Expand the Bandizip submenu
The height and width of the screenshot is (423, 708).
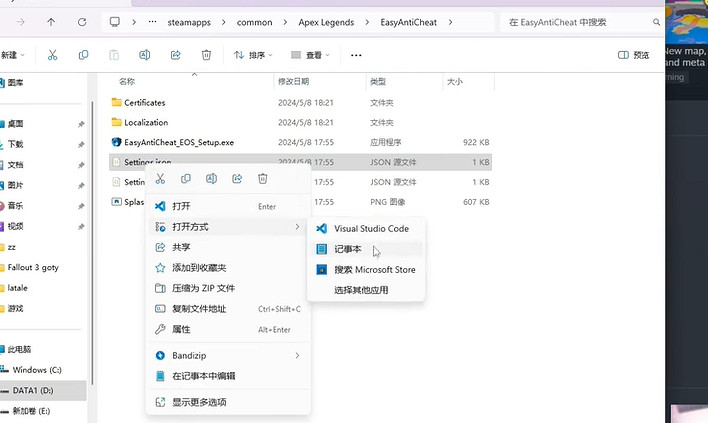coord(297,356)
